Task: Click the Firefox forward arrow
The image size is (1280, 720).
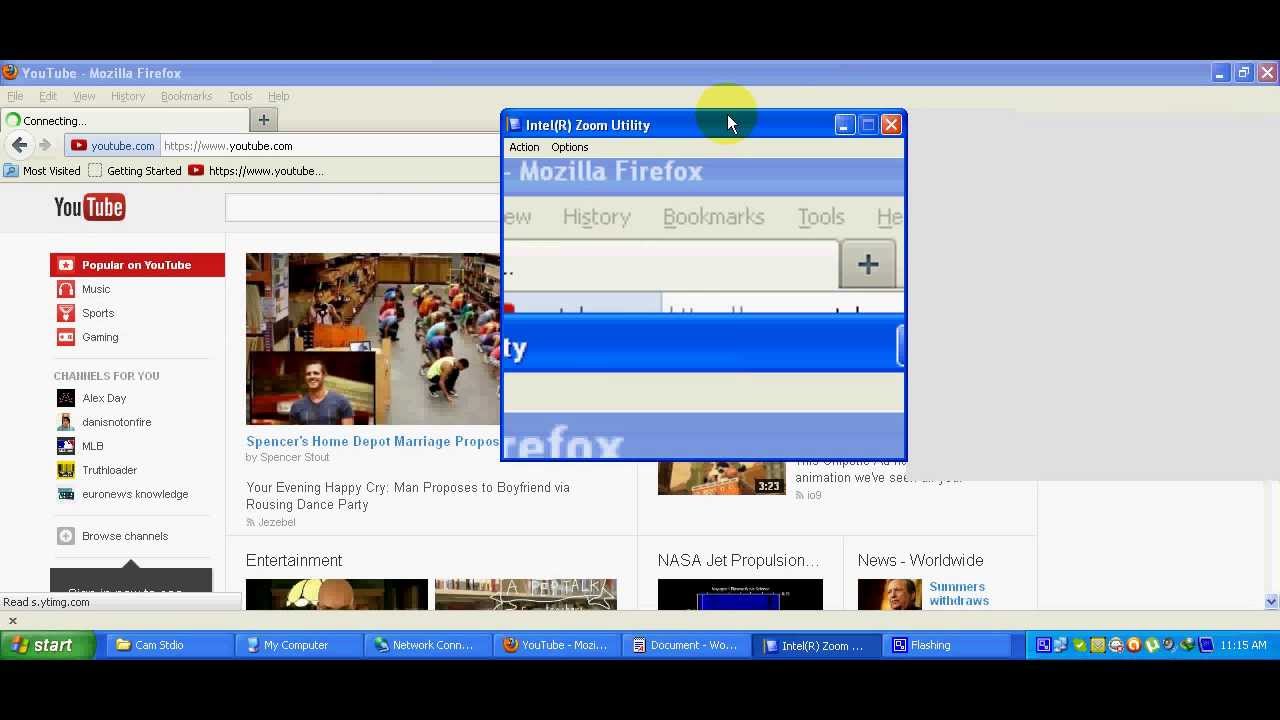Action: tap(44, 145)
